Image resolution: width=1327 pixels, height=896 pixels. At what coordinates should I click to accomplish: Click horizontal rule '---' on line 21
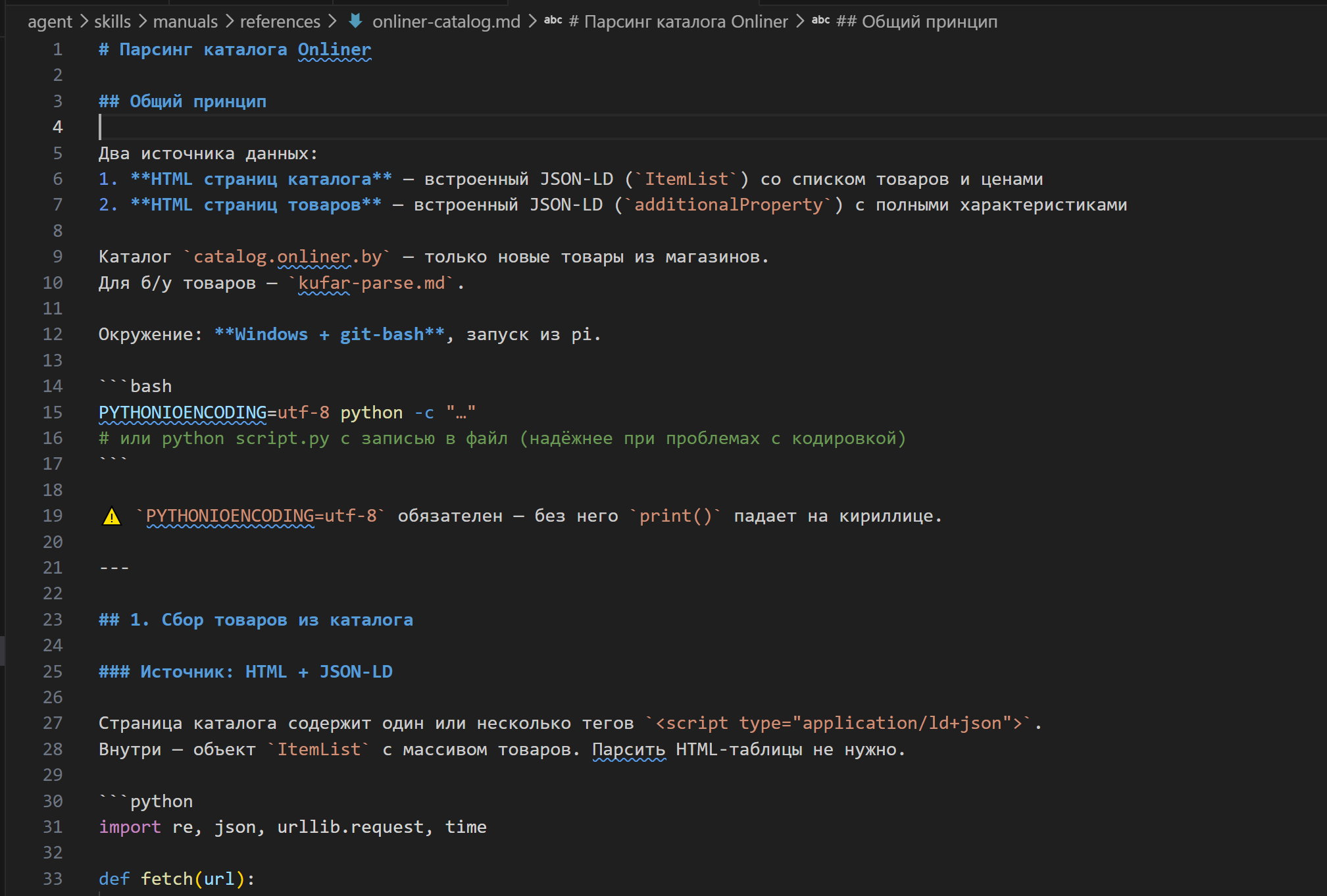point(114,568)
